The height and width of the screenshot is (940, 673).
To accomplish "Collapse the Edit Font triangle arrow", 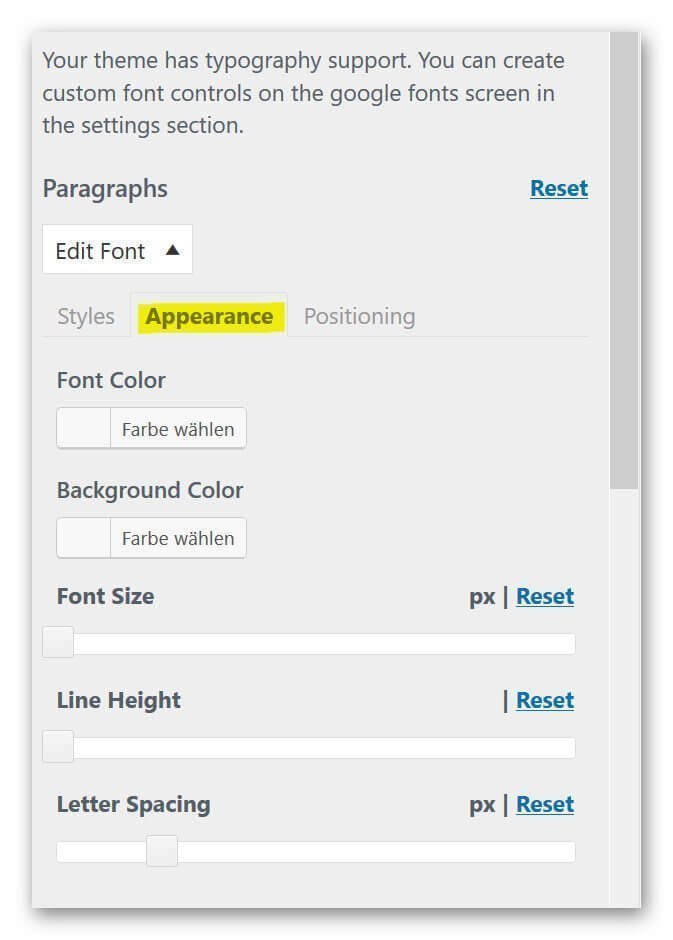I will point(173,250).
